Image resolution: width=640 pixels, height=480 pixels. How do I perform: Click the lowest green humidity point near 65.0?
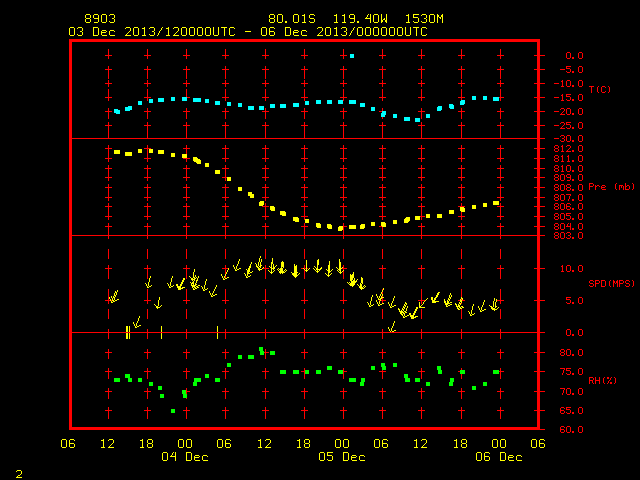pos(173,411)
